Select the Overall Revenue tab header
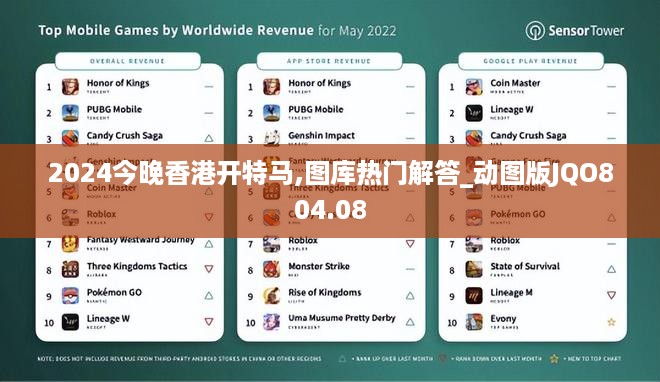660x382 pixels. 128,61
